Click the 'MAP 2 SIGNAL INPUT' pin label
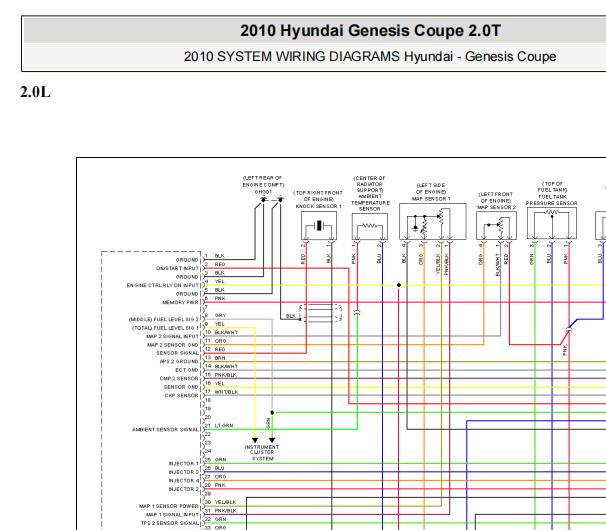This screenshot has width=606, height=530. click(172, 336)
